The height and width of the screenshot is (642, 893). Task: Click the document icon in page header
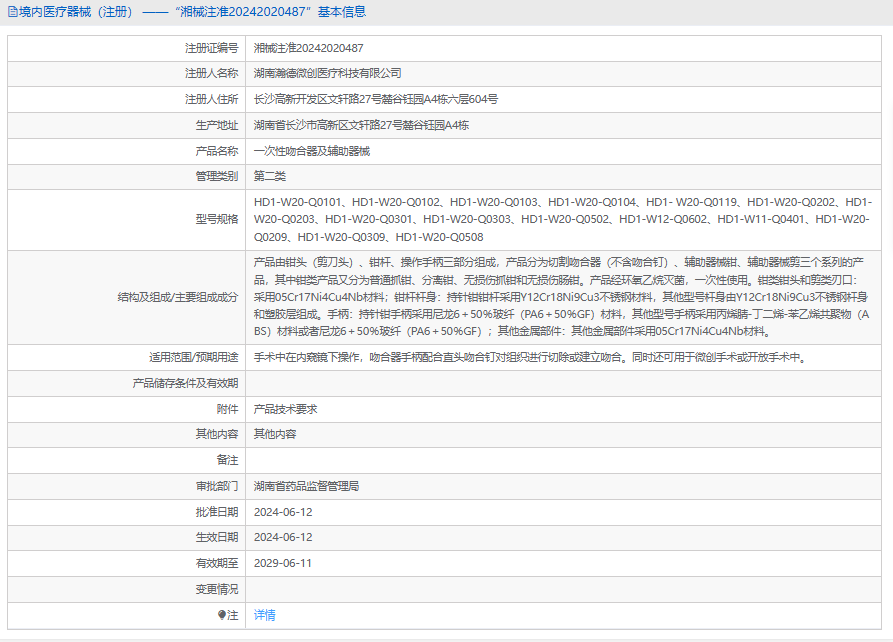click(x=13, y=12)
